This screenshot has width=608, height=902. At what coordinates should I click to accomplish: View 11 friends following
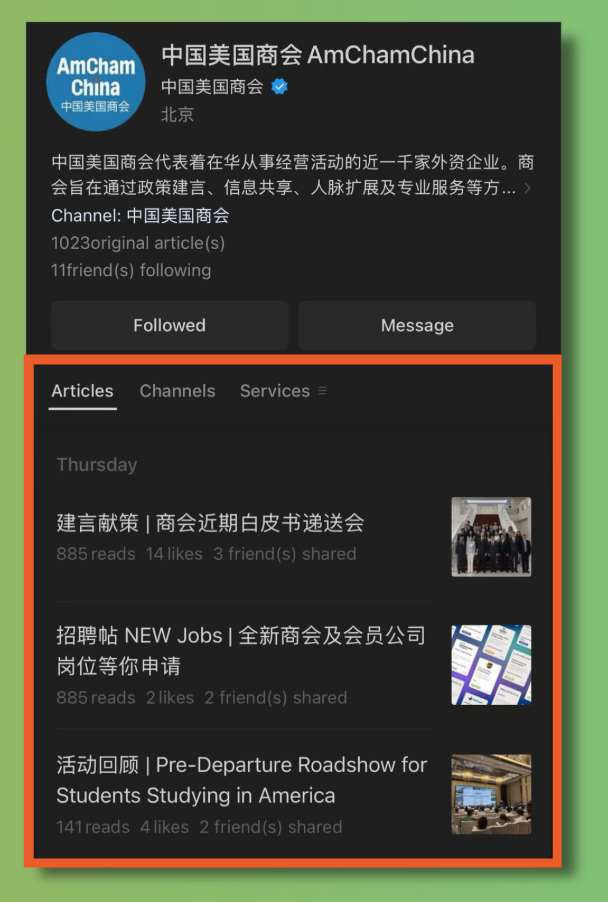tap(131, 270)
